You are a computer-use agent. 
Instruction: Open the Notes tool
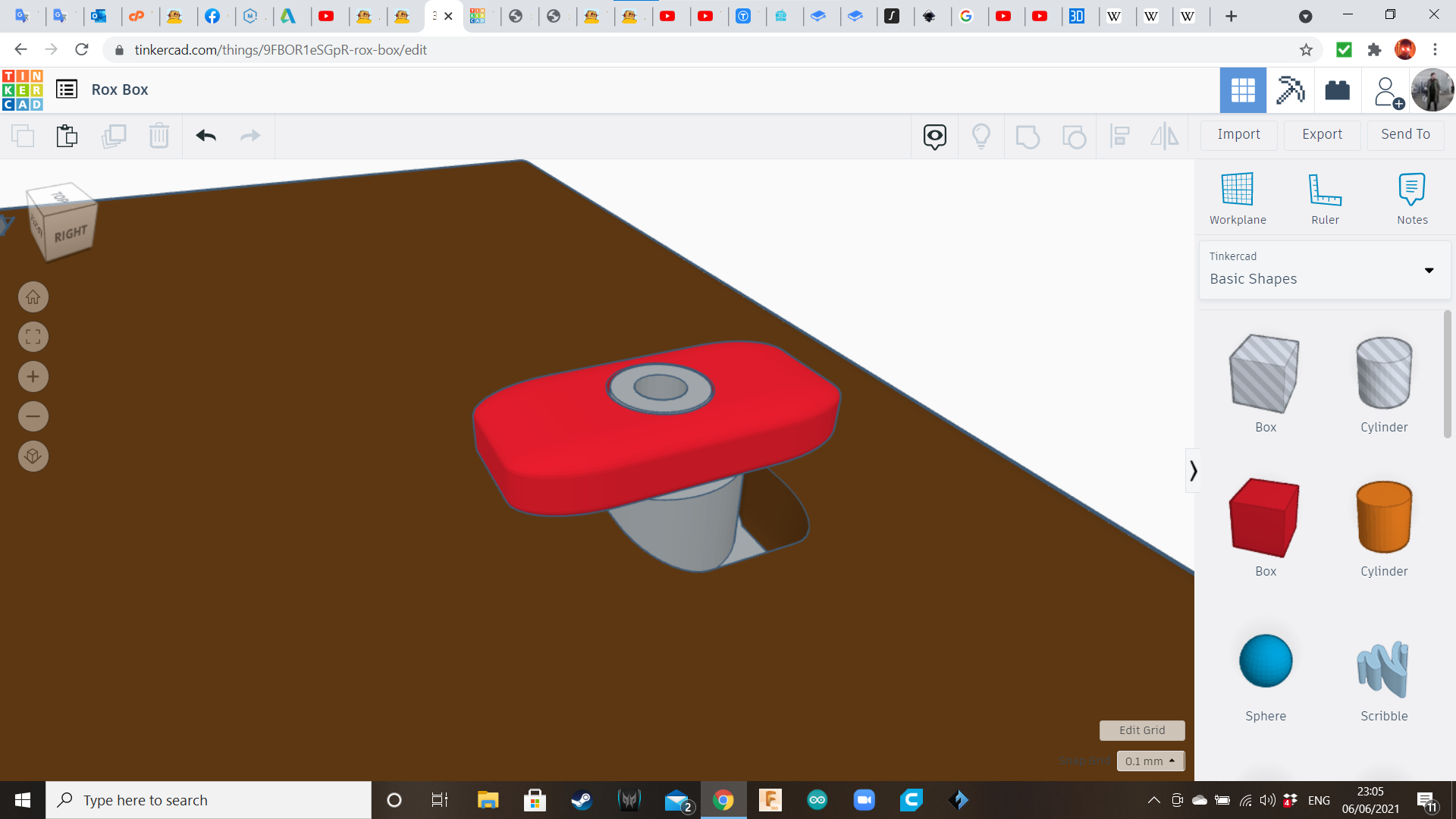[1411, 190]
